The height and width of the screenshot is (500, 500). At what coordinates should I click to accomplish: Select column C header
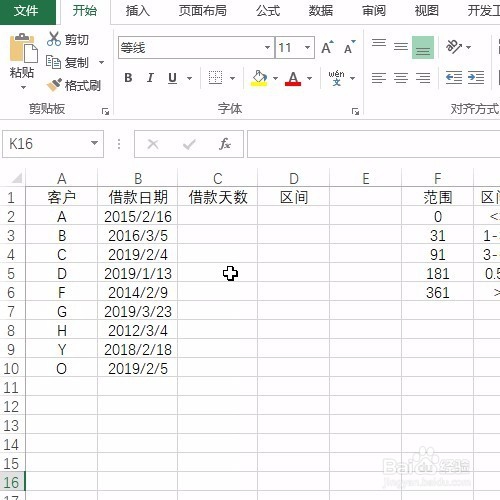[218, 178]
